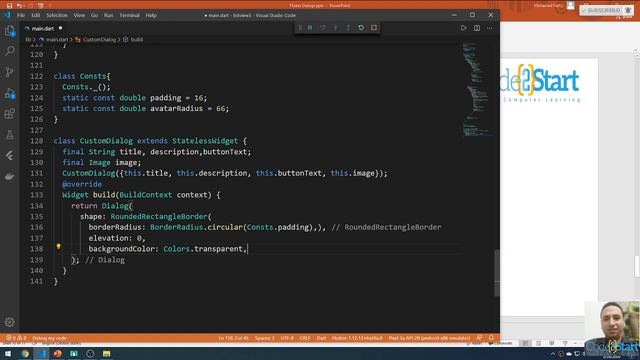640x360 pixels.
Task: Open the Explorer view in activity bar
Action: [9, 31]
